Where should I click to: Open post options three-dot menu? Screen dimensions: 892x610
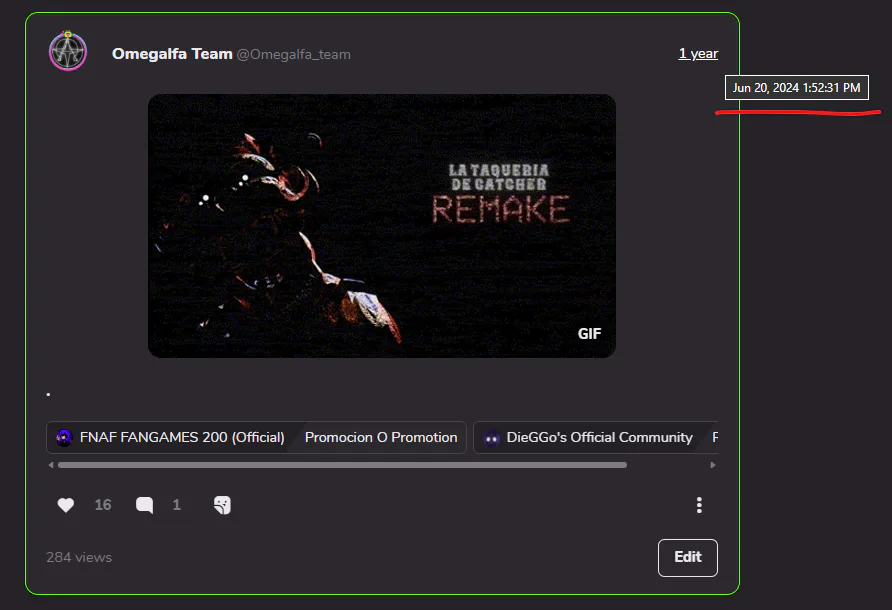[x=699, y=505]
